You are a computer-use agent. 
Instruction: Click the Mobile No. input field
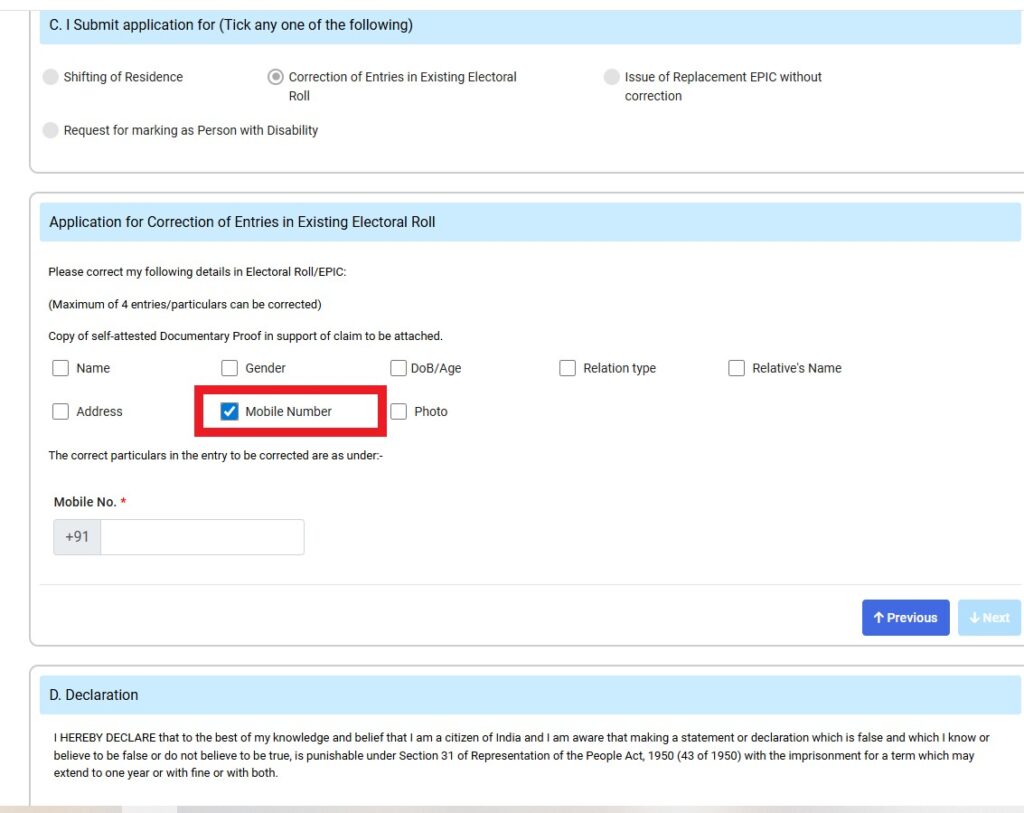(x=200, y=537)
